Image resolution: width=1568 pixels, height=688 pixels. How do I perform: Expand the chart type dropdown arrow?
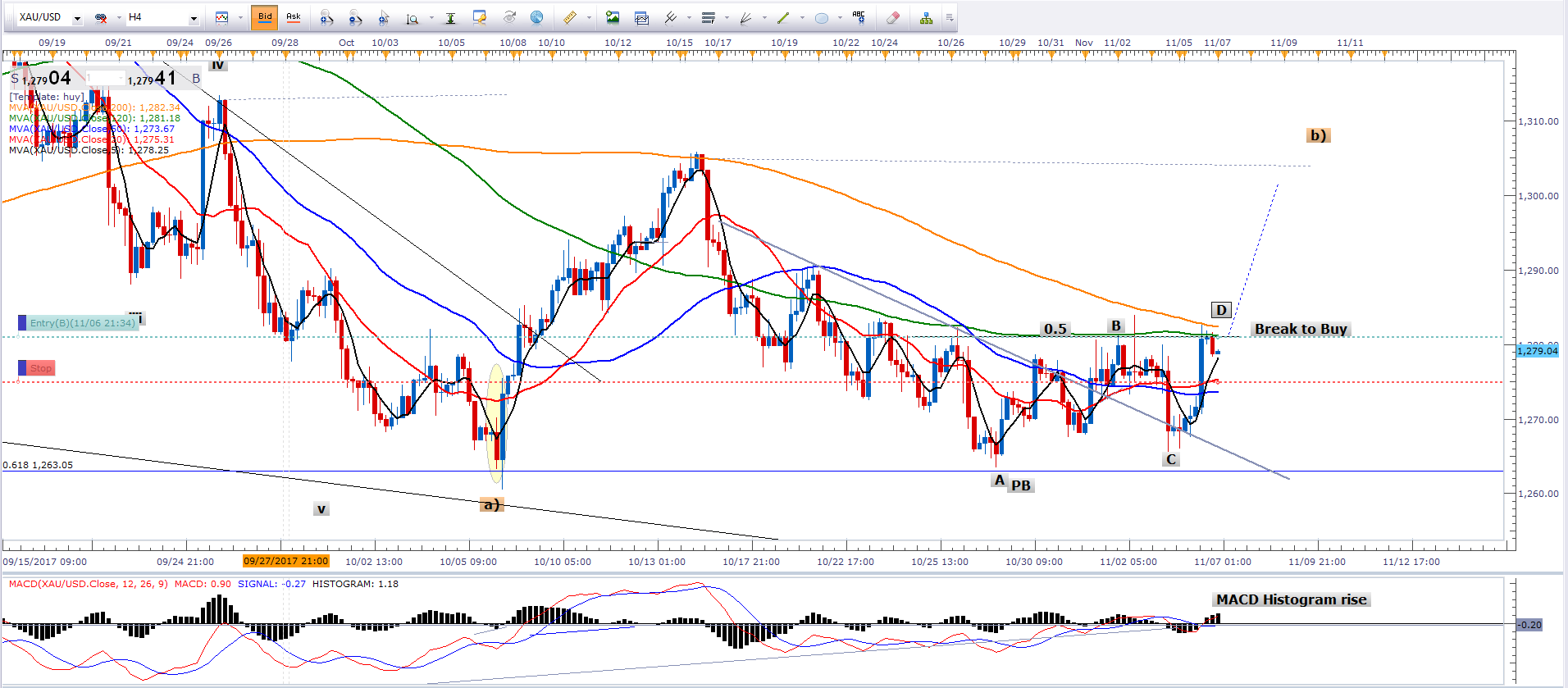point(240,17)
